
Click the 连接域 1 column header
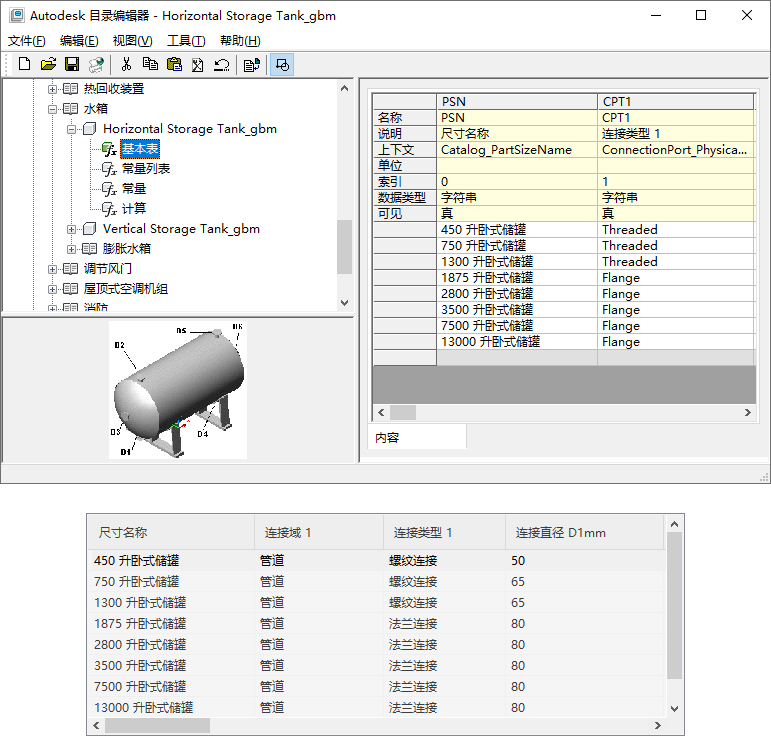(319, 532)
